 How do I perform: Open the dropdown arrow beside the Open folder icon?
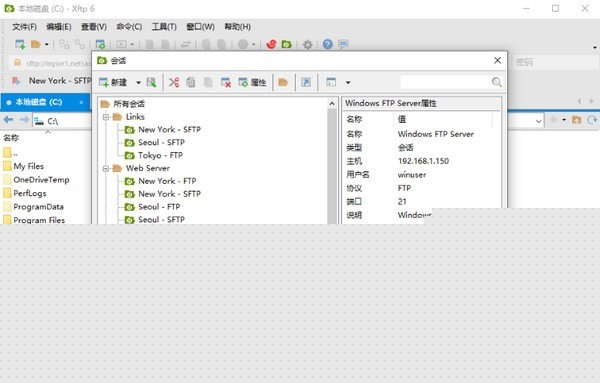tap(46, 44)
